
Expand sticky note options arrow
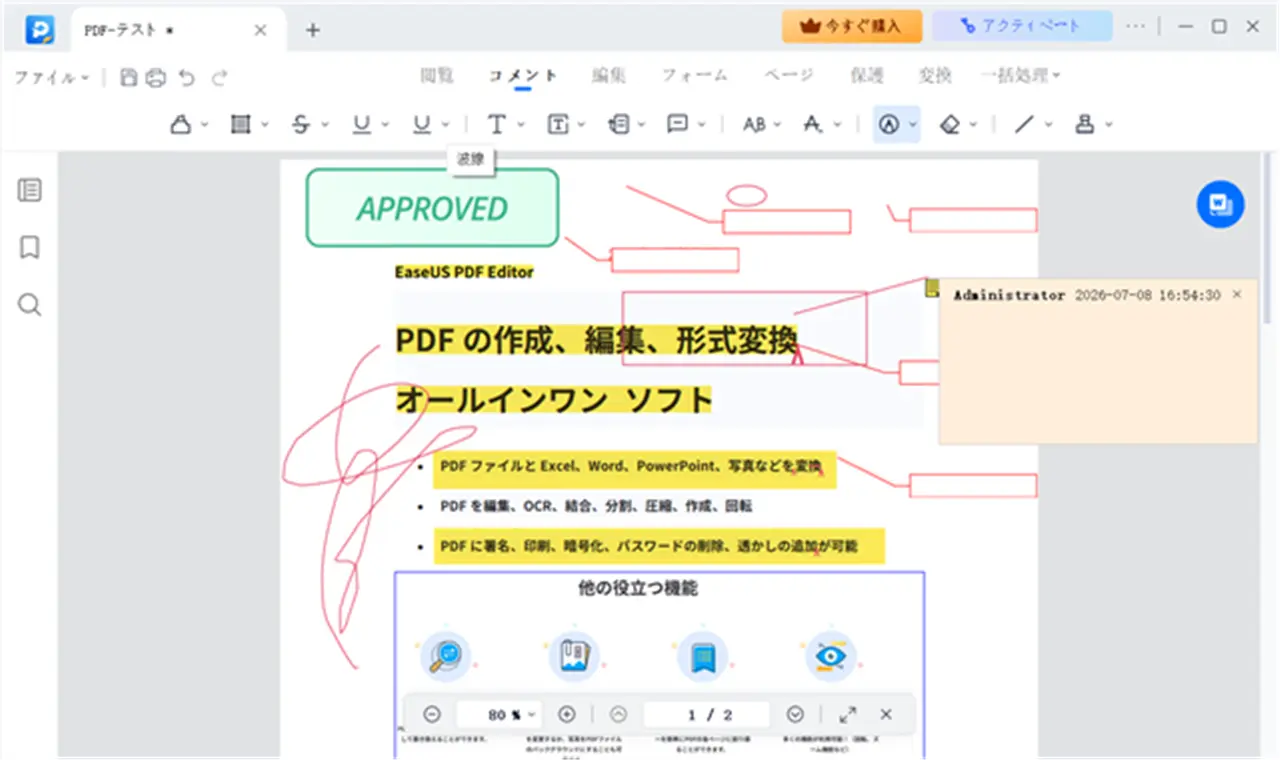click(x=702, y=125)
